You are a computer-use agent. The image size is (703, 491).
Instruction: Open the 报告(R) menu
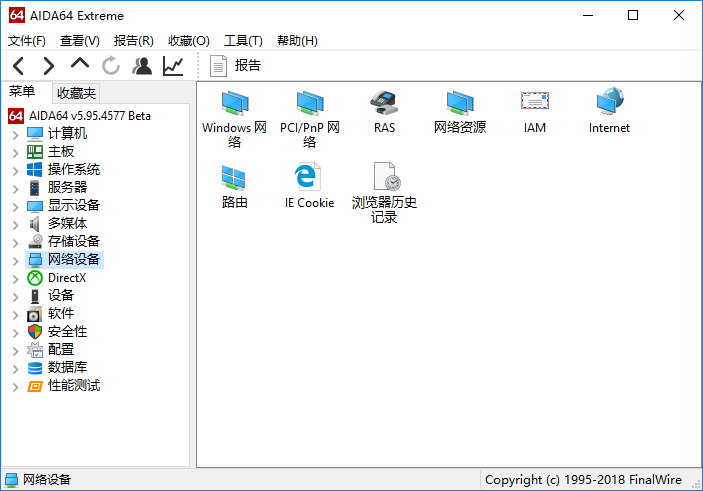[134, 41]
